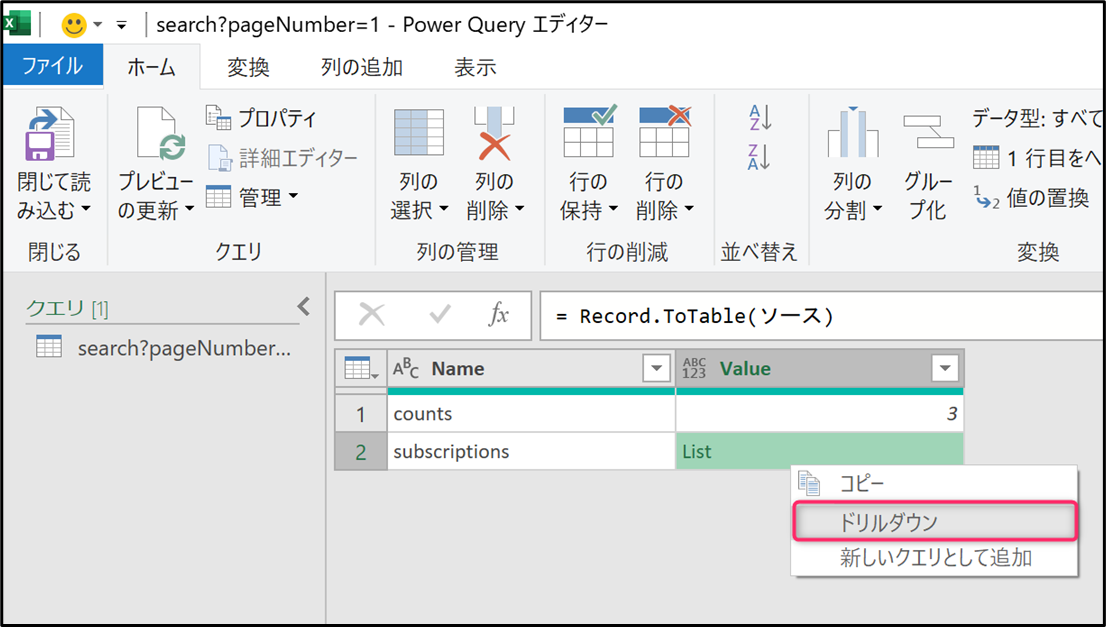Select row number 2 header
The width and height of the screenshot is (1106, 627).
[361, 451]
